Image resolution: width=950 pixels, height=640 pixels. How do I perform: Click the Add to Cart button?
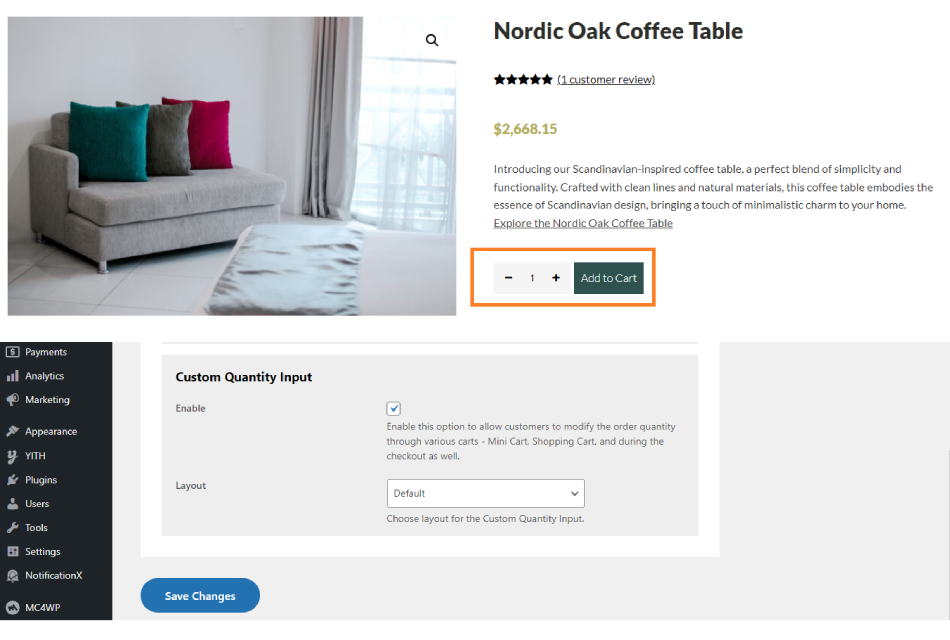tap(608, 278)
